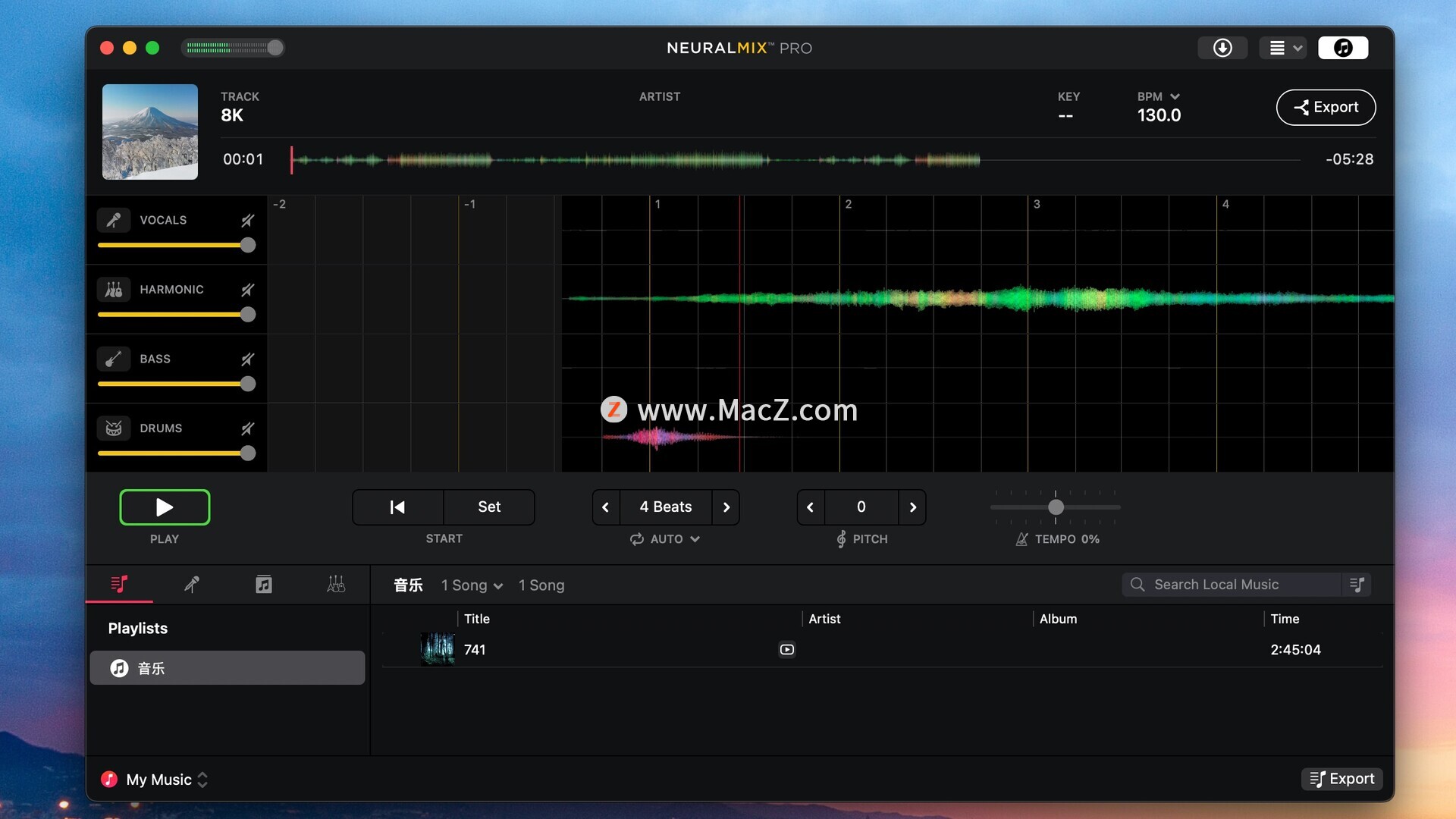Jump to the start marker
Image resolution: width=1456 pixels, height=819 pixels.
click(x=397, y=507)
